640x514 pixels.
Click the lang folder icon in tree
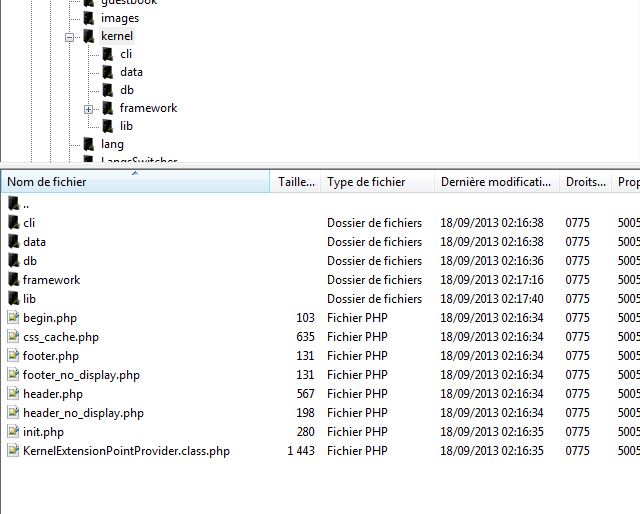pos(89,144)
